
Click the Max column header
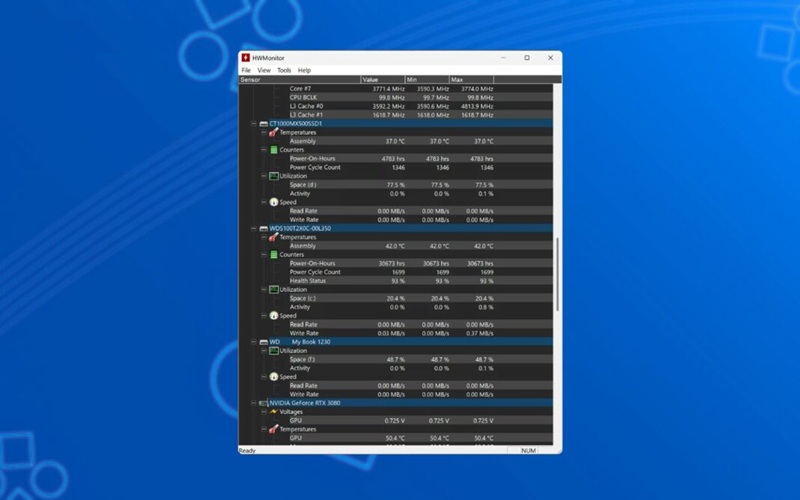(x=471, y=80)
